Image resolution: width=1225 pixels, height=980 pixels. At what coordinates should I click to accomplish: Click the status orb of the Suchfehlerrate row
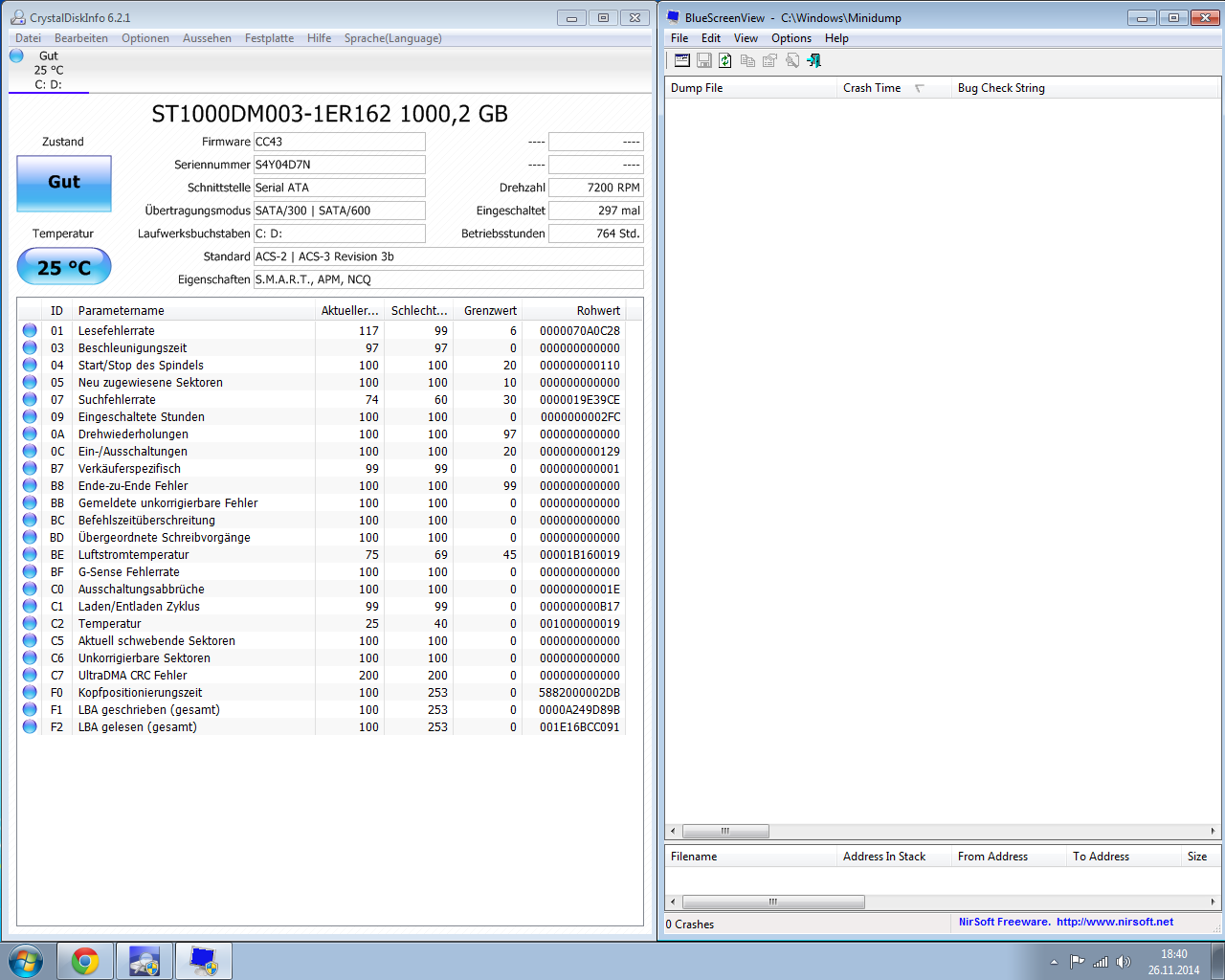coord(30,399)
